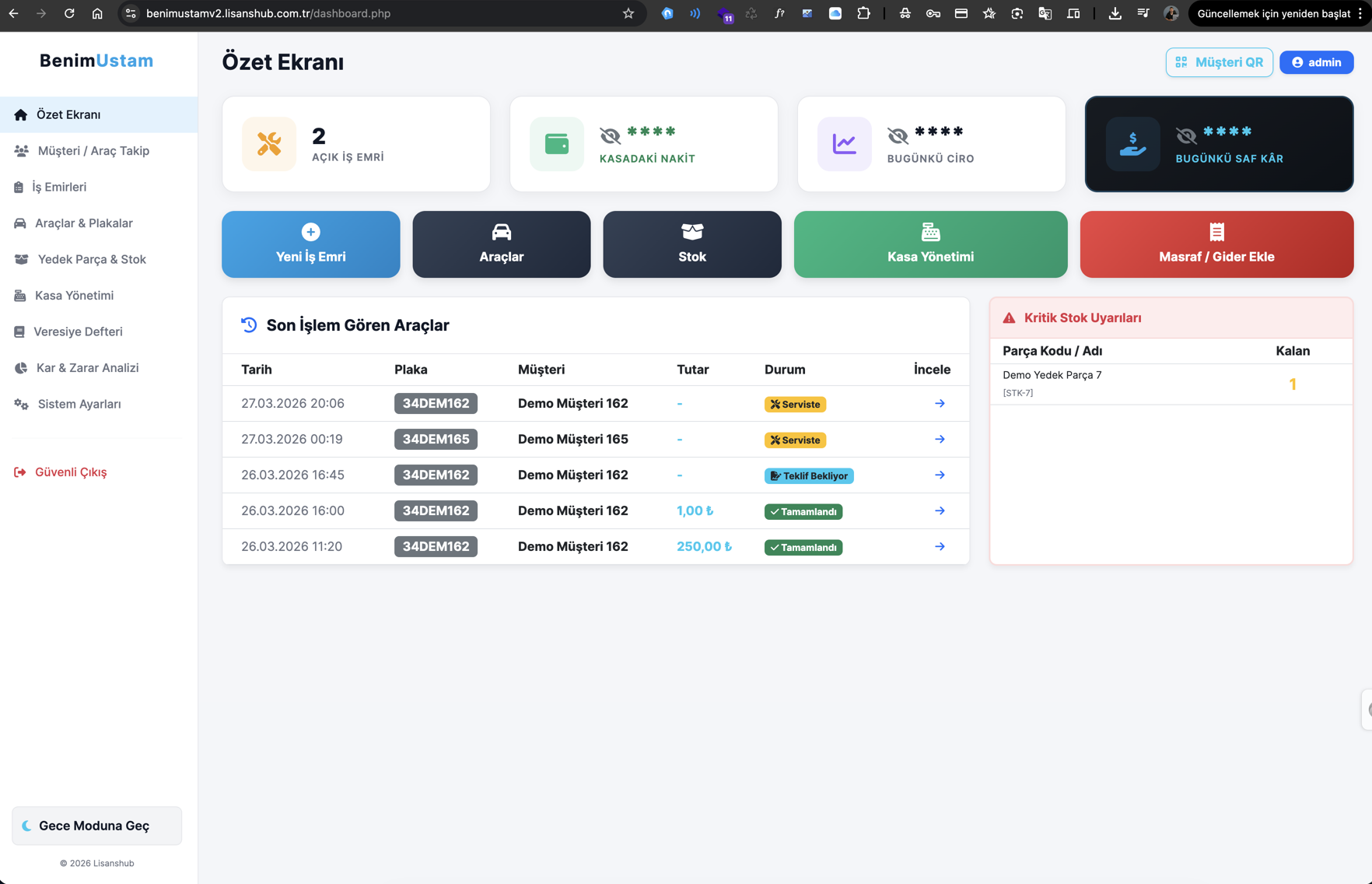Go to Veresiye Defteri menu item
This screenshot has height=884, width=1372.
(x=78, y=331)
